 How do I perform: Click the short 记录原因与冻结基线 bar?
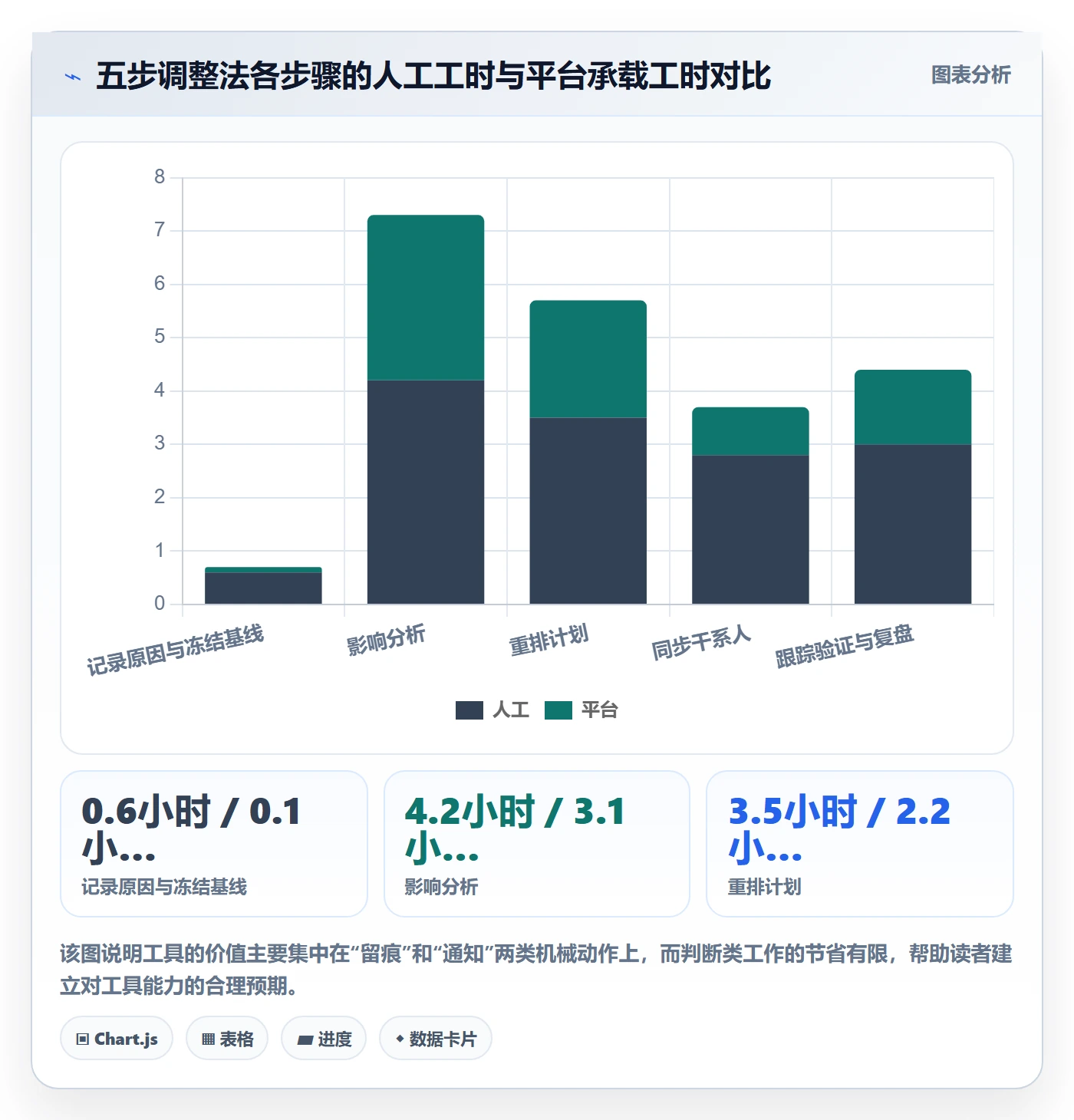pyautogui.click(x=263, y=585)
